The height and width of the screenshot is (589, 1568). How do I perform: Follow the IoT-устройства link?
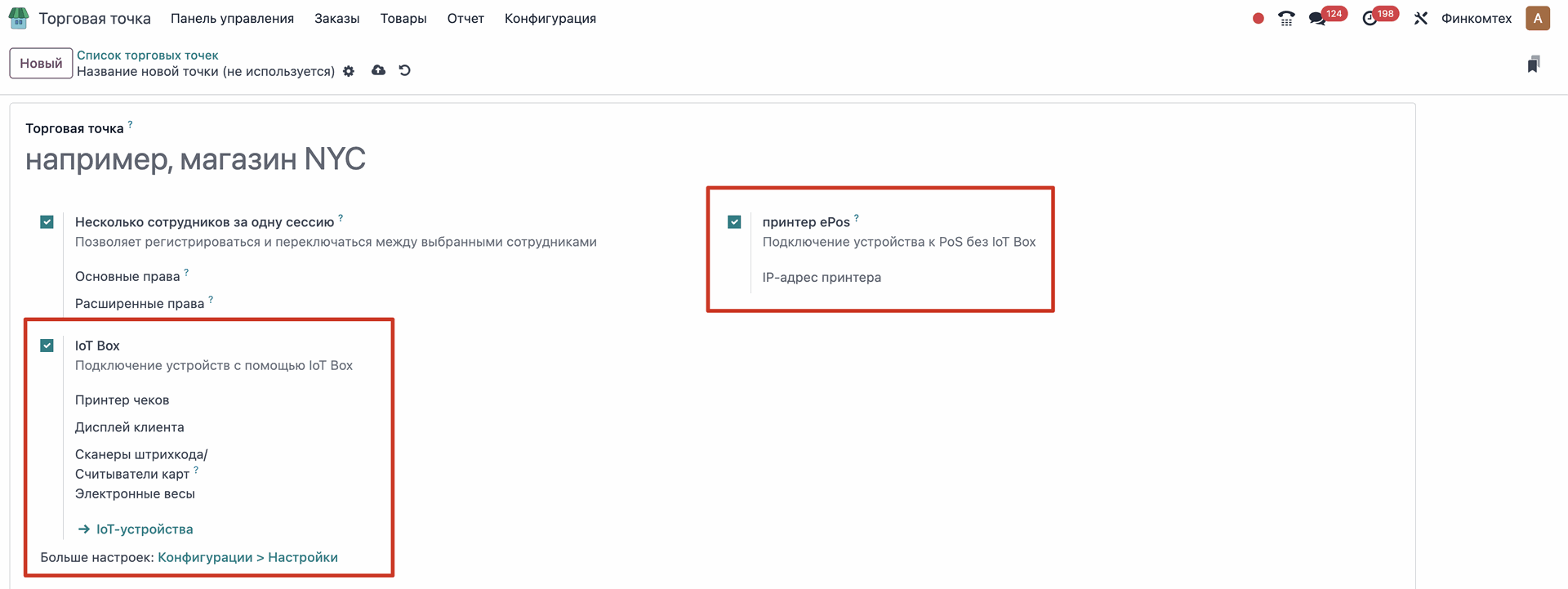point(145,529)
